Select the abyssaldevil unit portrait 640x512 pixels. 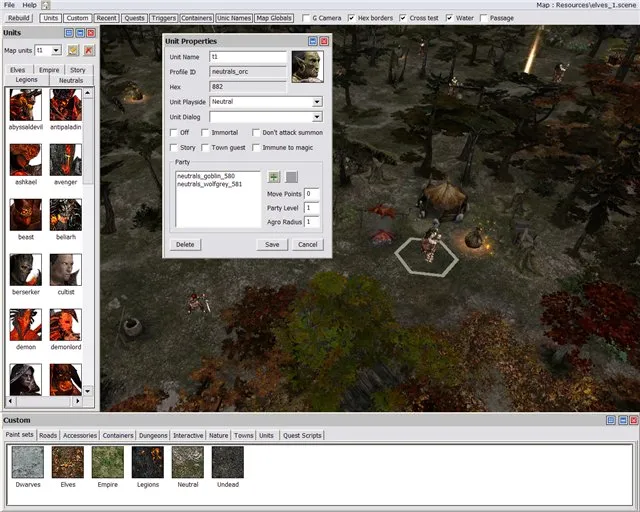(25, 105)
